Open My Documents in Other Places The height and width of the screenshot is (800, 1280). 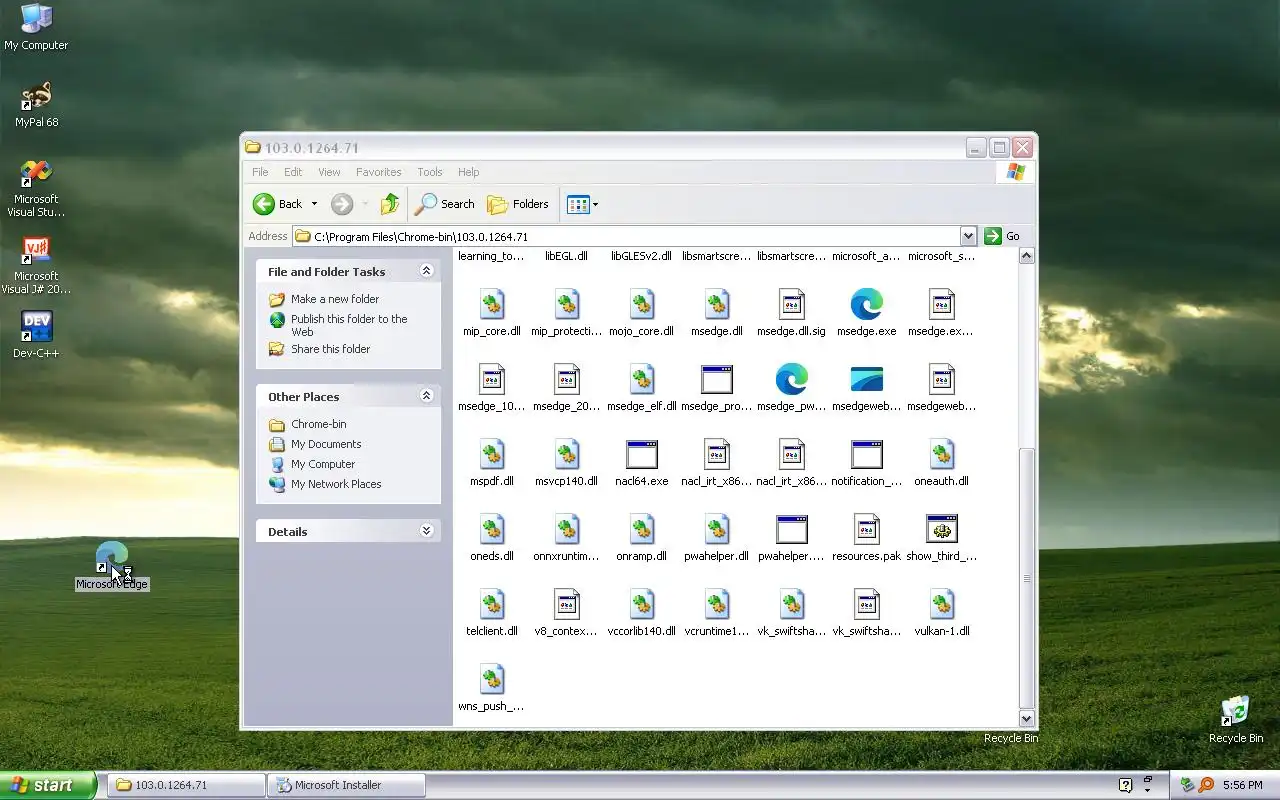click(326, 444)
